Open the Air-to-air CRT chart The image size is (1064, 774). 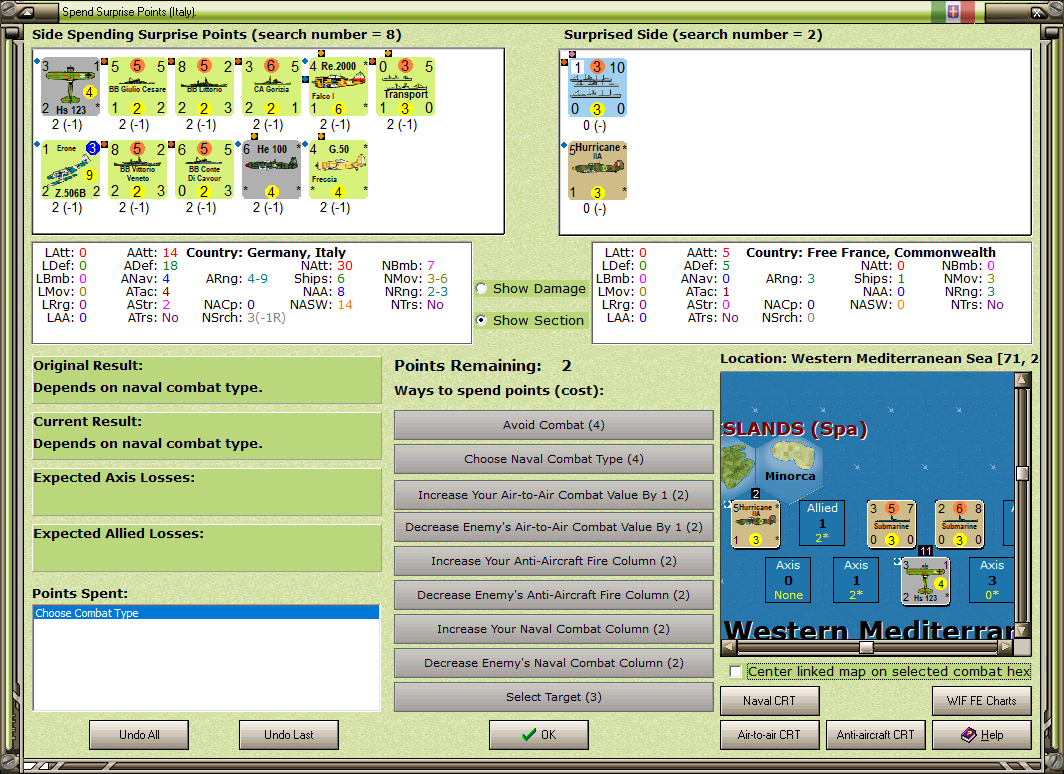(x=770, y=735)
